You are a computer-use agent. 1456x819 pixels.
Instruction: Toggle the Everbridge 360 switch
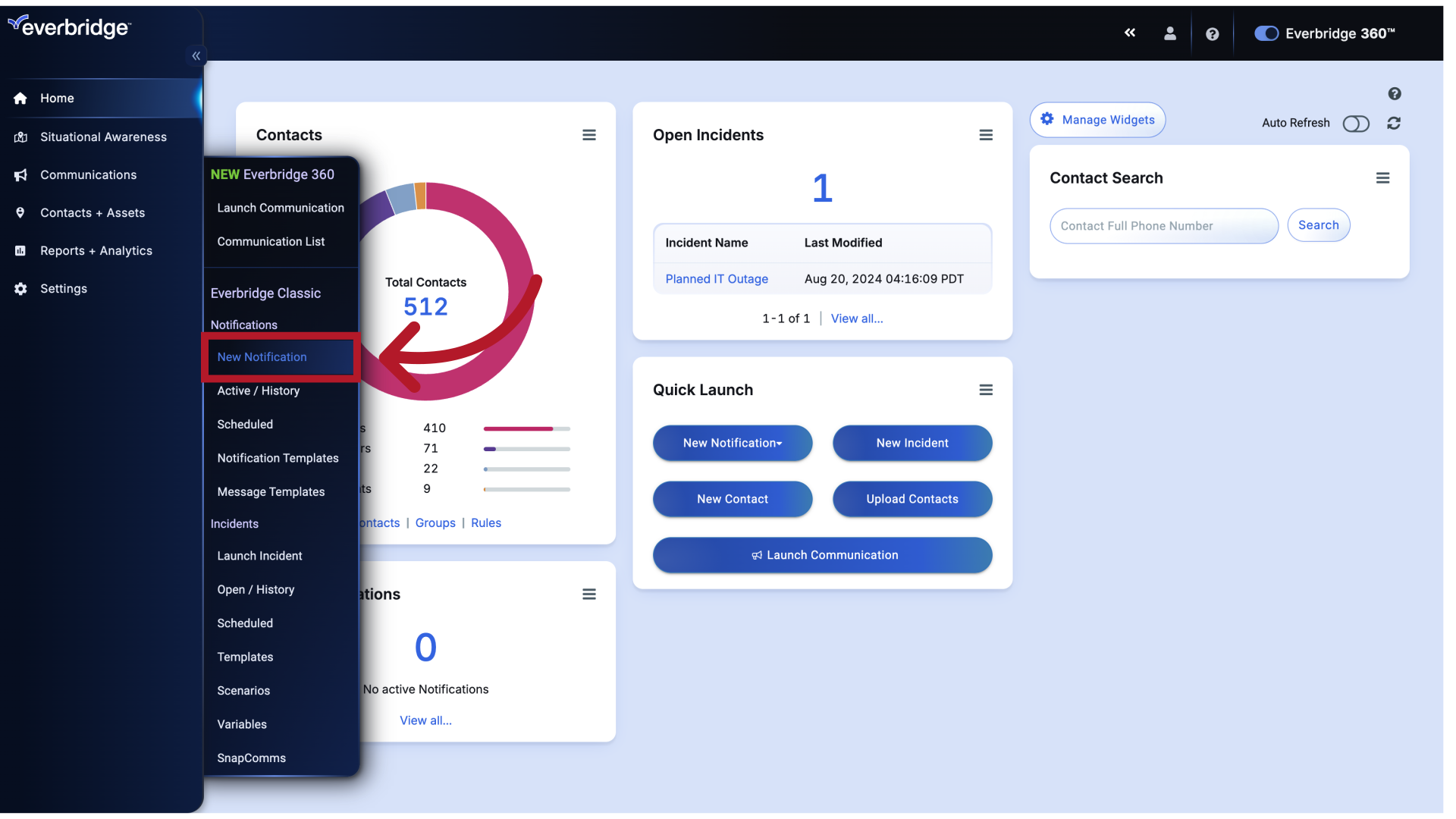pos(1266,33)
